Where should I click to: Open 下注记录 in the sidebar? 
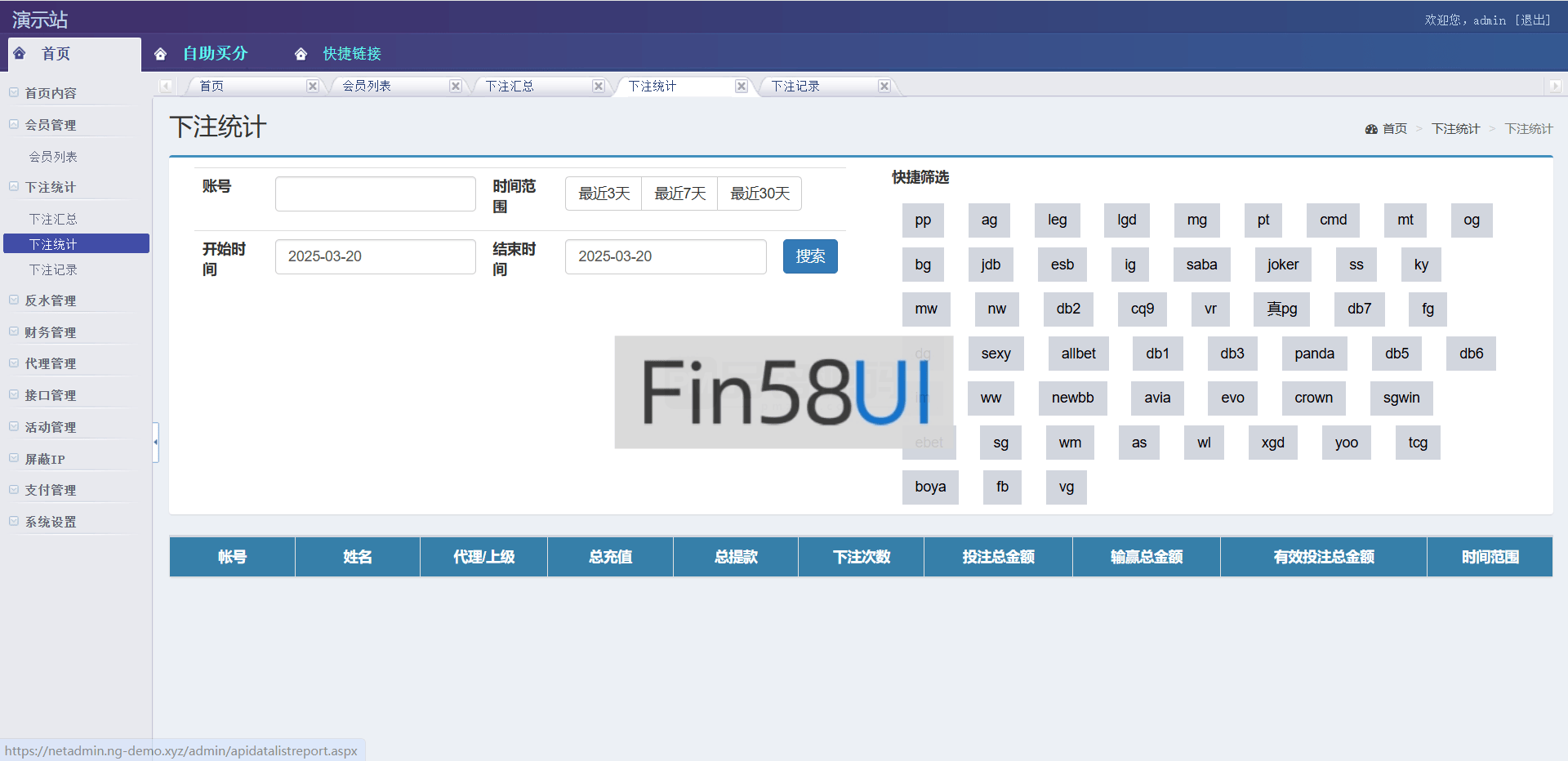[53, 269]
